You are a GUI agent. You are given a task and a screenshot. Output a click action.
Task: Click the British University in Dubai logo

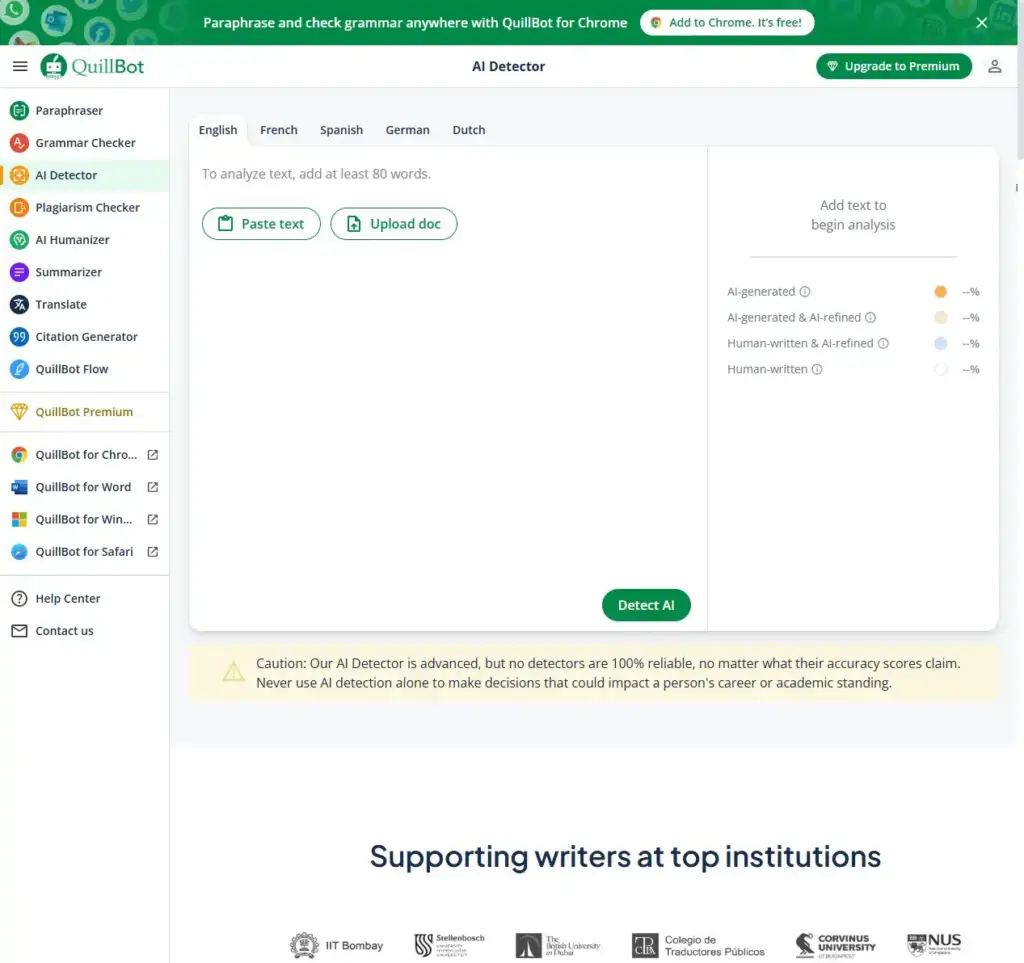coord(558,945)
